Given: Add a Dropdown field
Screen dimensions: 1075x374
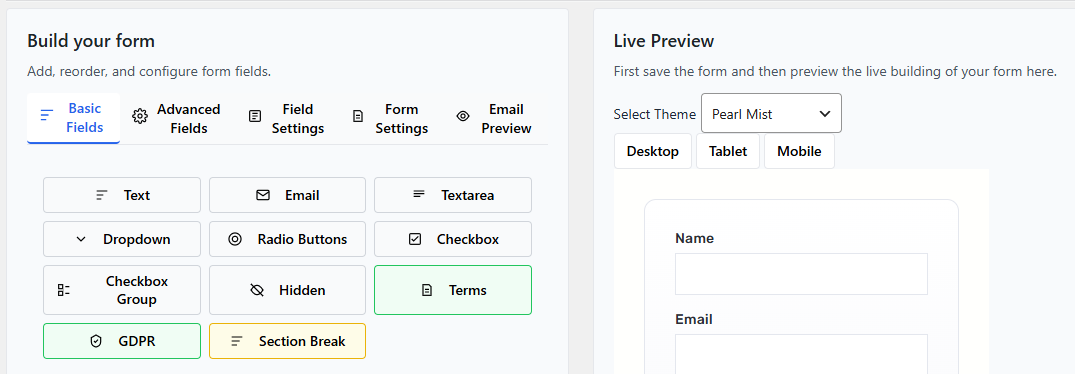Looking at the screenshot, I should [122, 239].
